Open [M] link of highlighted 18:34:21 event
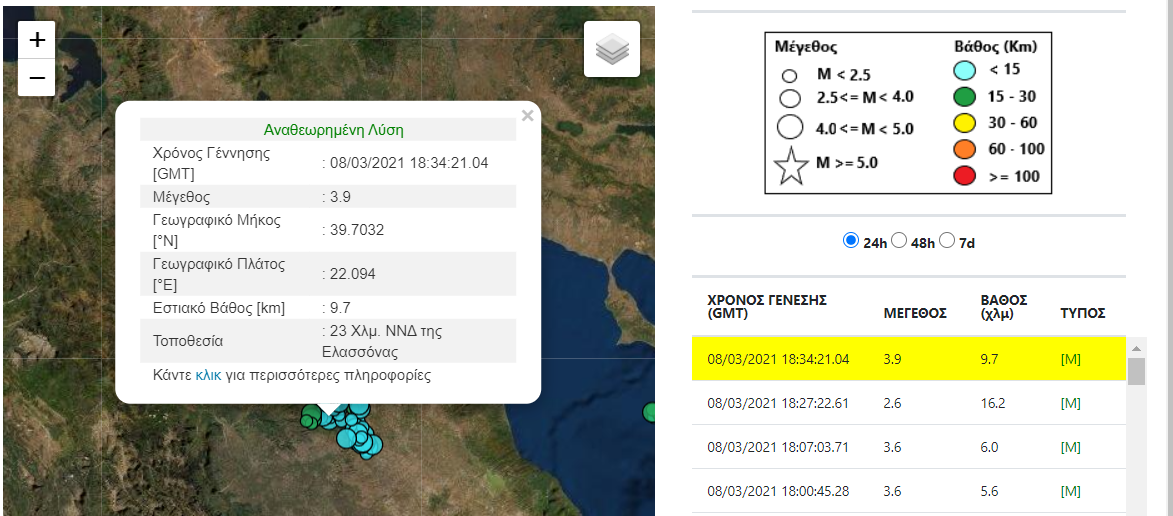Viewport: 1173px width, 516px height. click(1070, 359)
